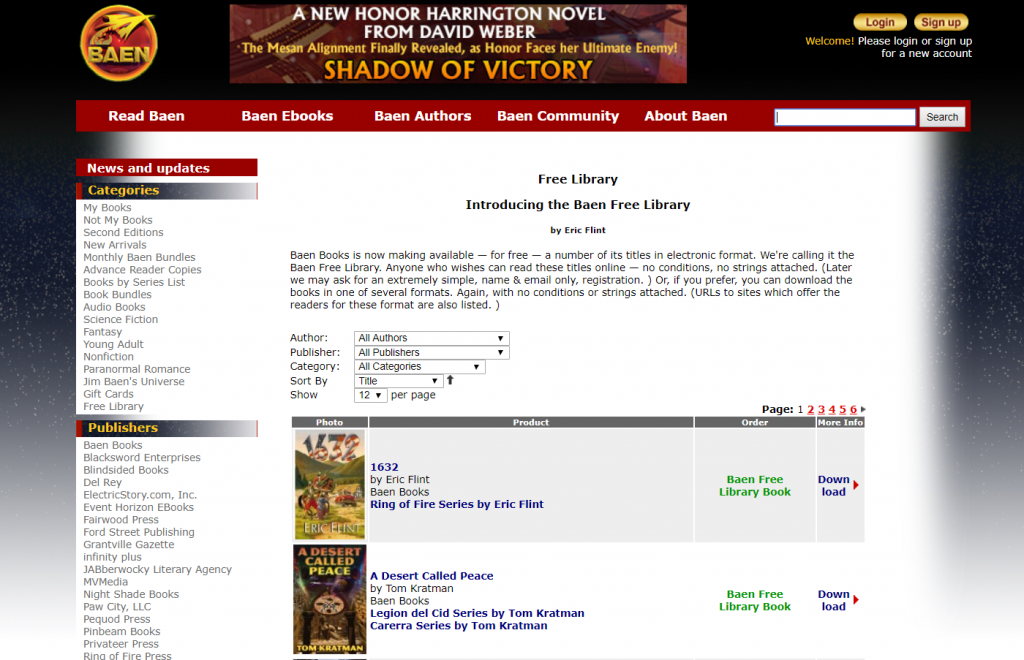1024x660 pixels.
Task: Go to page 4 of results
Action: pyautogui.click(x=831, y=409)
